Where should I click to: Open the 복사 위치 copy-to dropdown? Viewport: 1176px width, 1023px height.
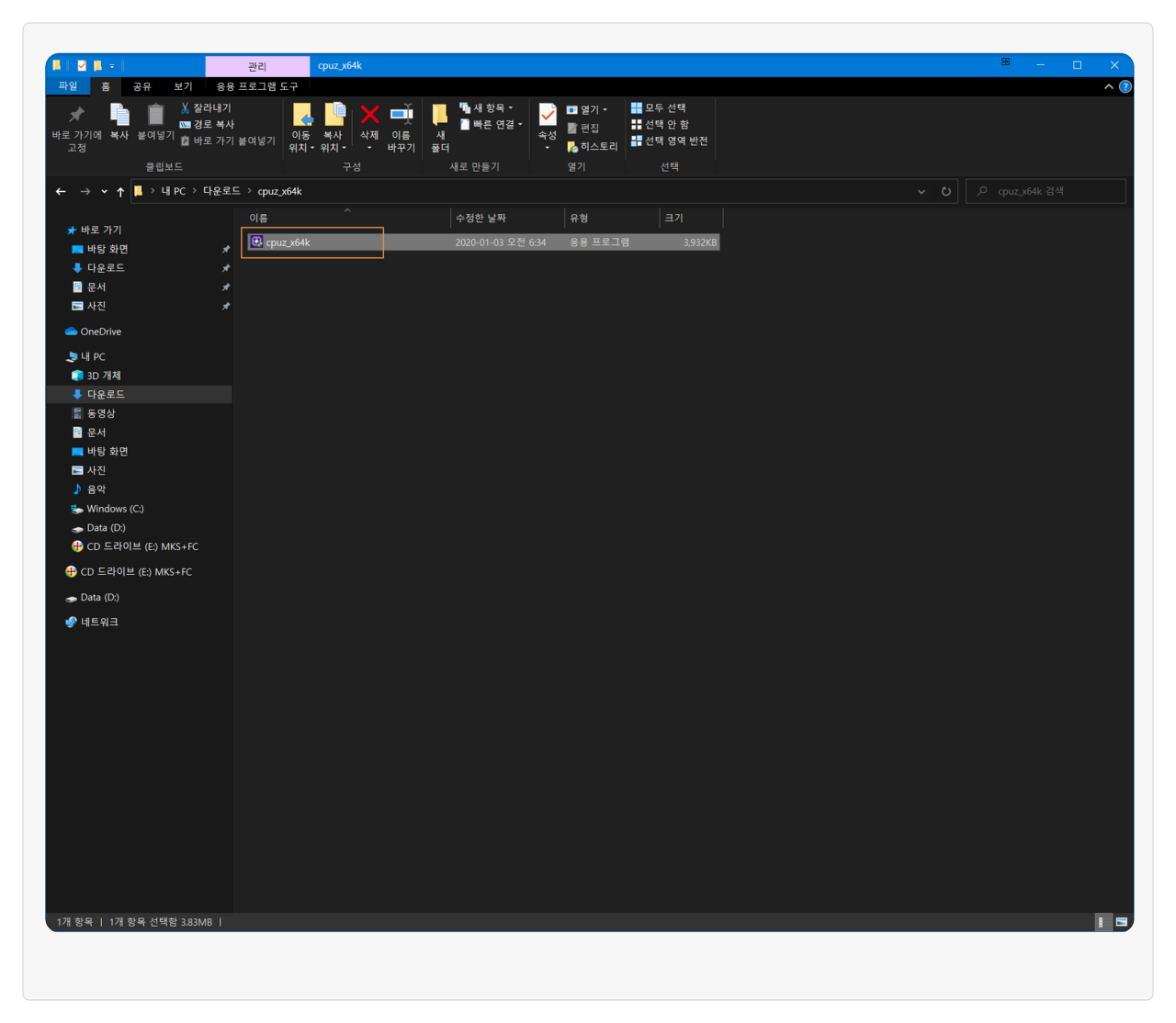(x=334, y=129)
